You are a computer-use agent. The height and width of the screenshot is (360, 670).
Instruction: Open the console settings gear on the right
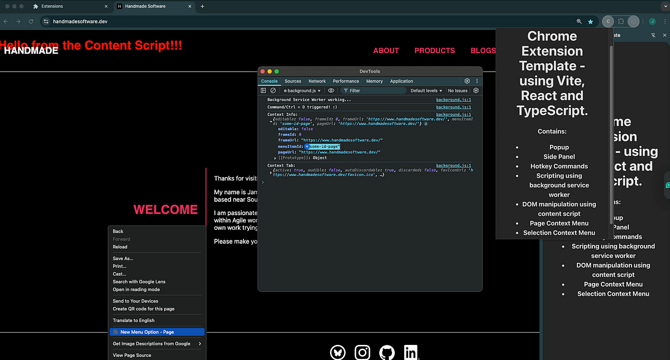(x=476, y=91)
